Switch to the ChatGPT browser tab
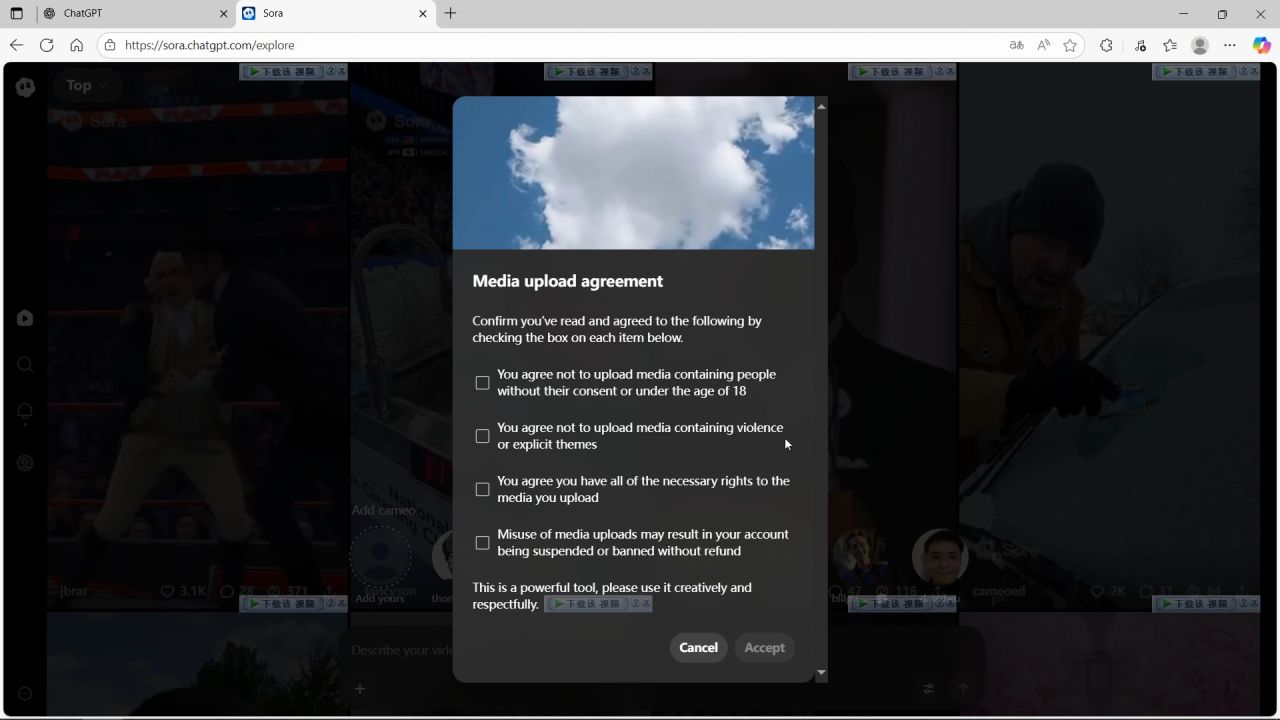Viewport: 1280px width, 720px height. (x=136, y=14)
